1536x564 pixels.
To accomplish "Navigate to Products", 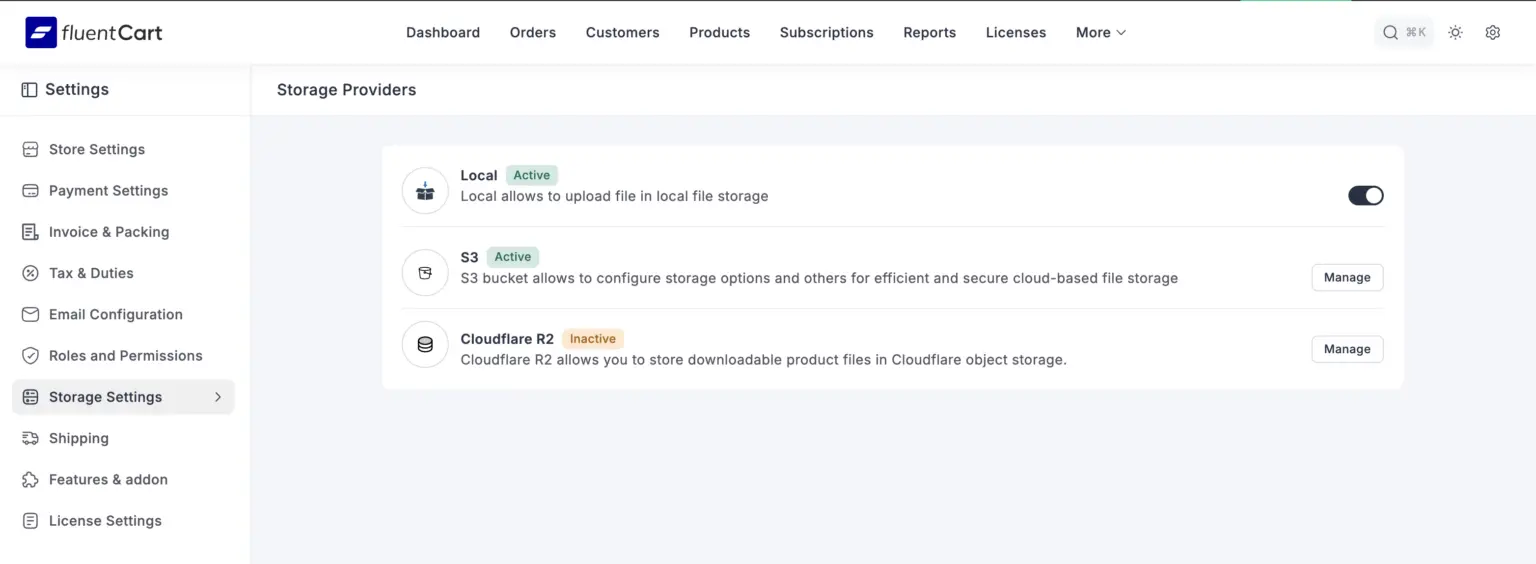I will 720,32.
